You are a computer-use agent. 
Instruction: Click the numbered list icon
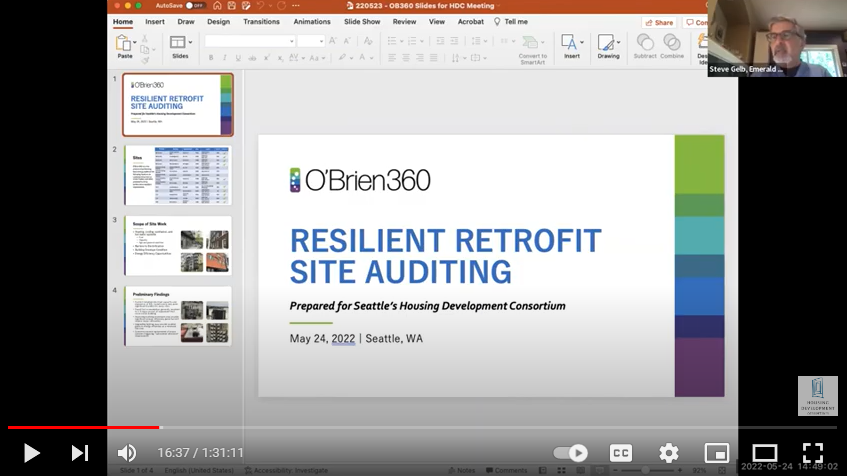[413, 41]
